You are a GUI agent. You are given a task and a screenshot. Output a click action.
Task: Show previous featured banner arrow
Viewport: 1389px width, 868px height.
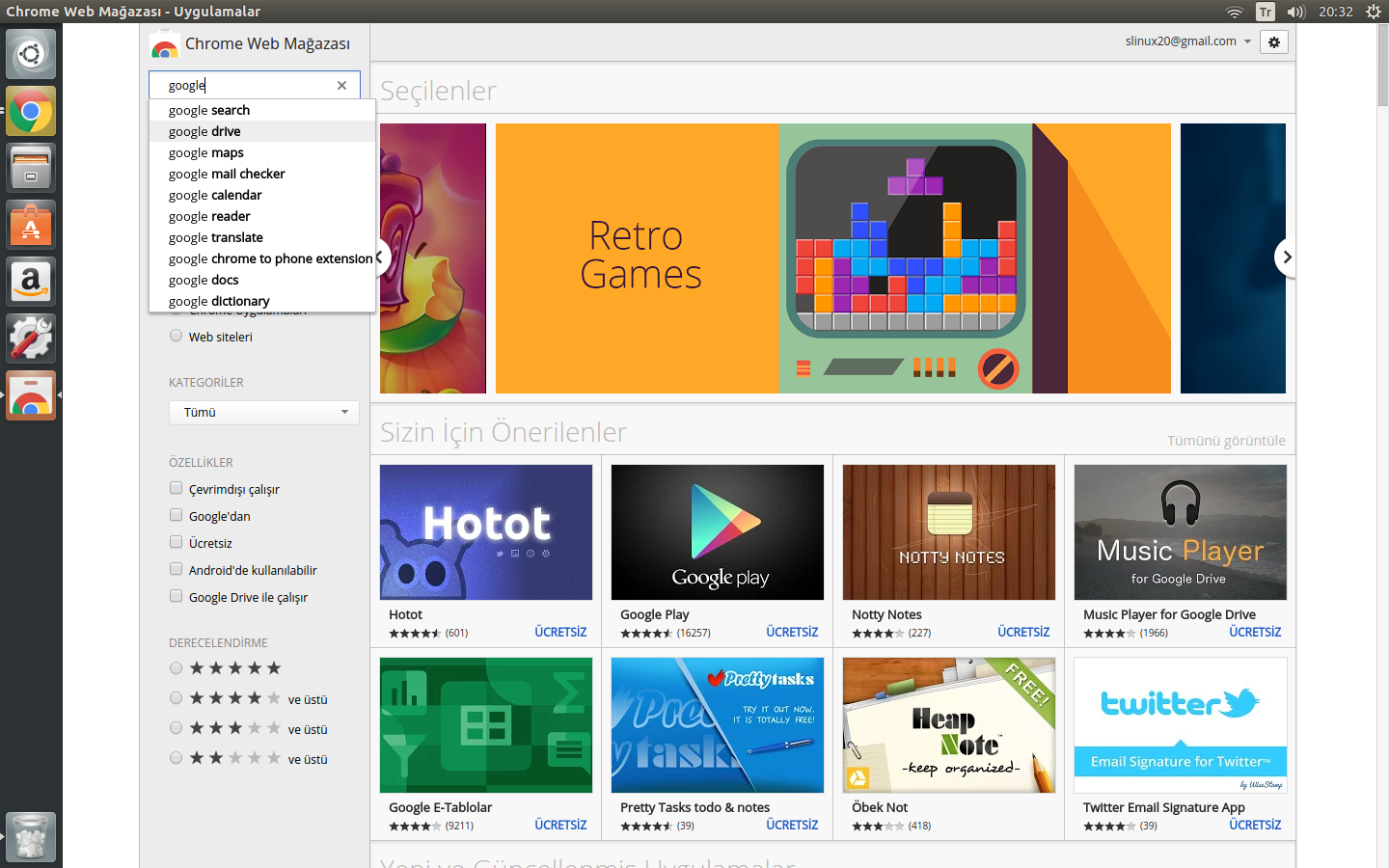(380, 258)
